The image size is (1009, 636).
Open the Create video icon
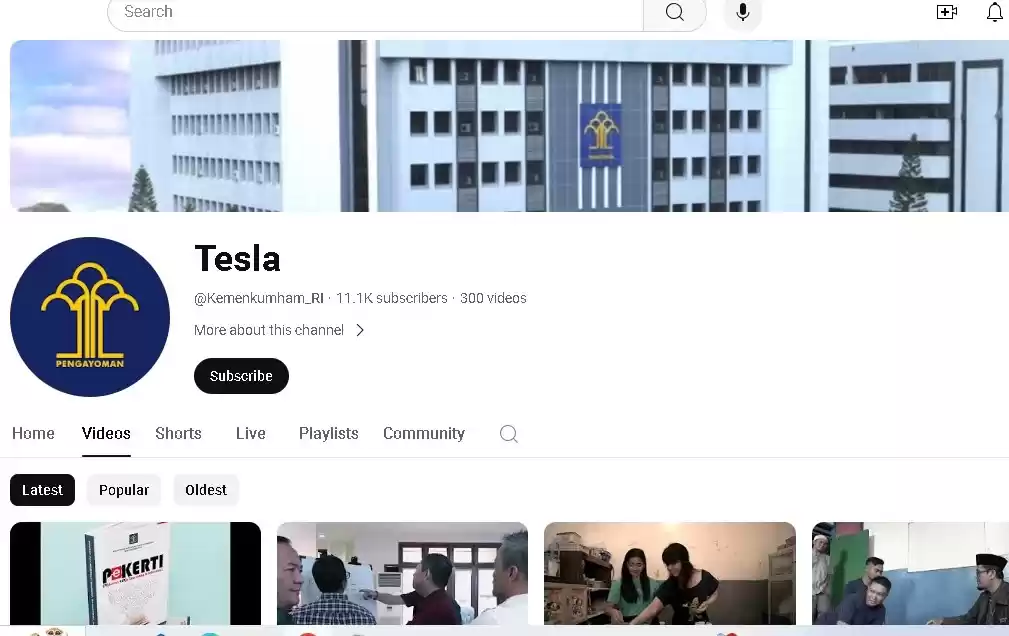pos(947,12)
